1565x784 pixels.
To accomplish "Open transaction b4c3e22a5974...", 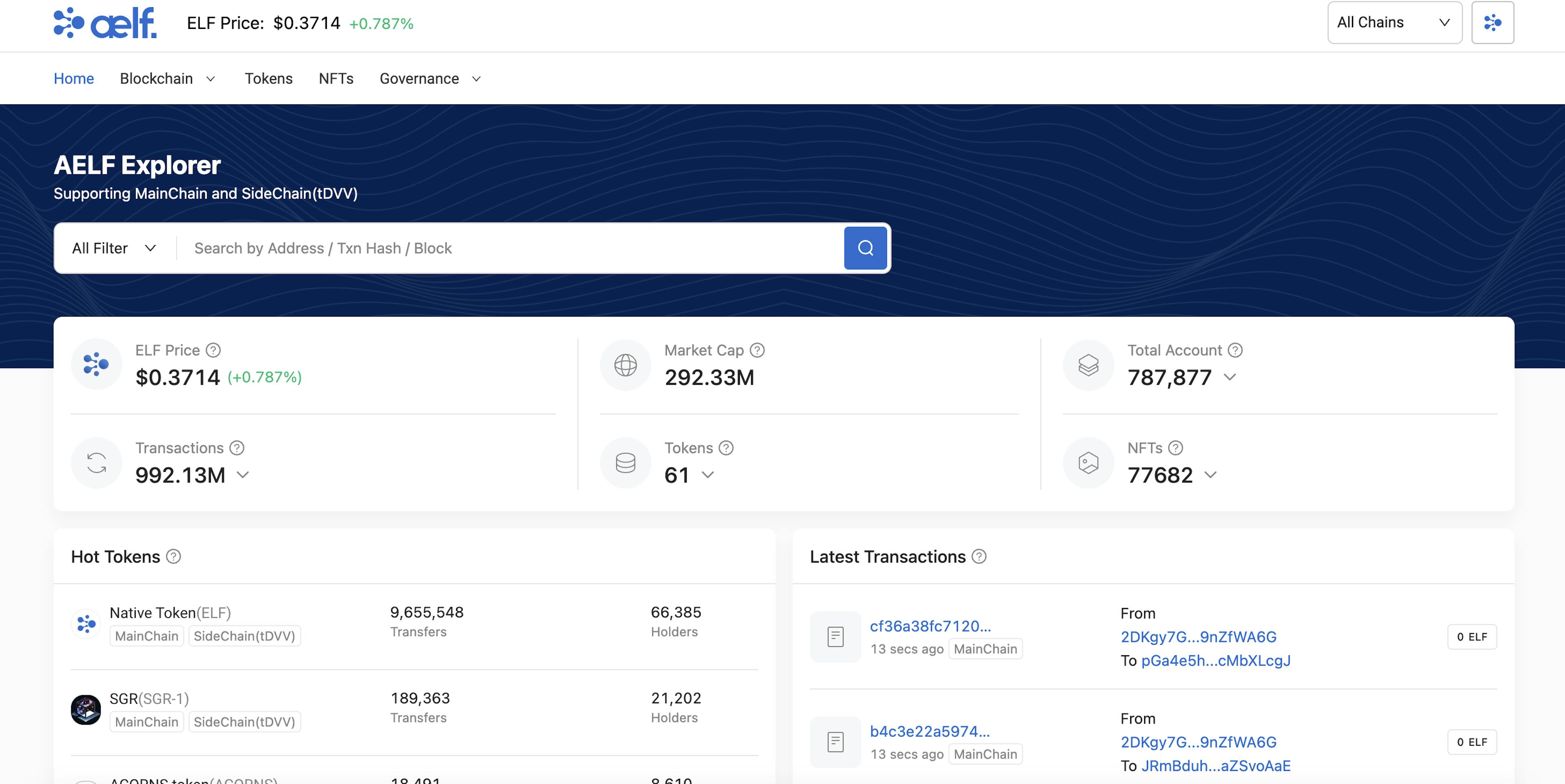I will 930,731.
